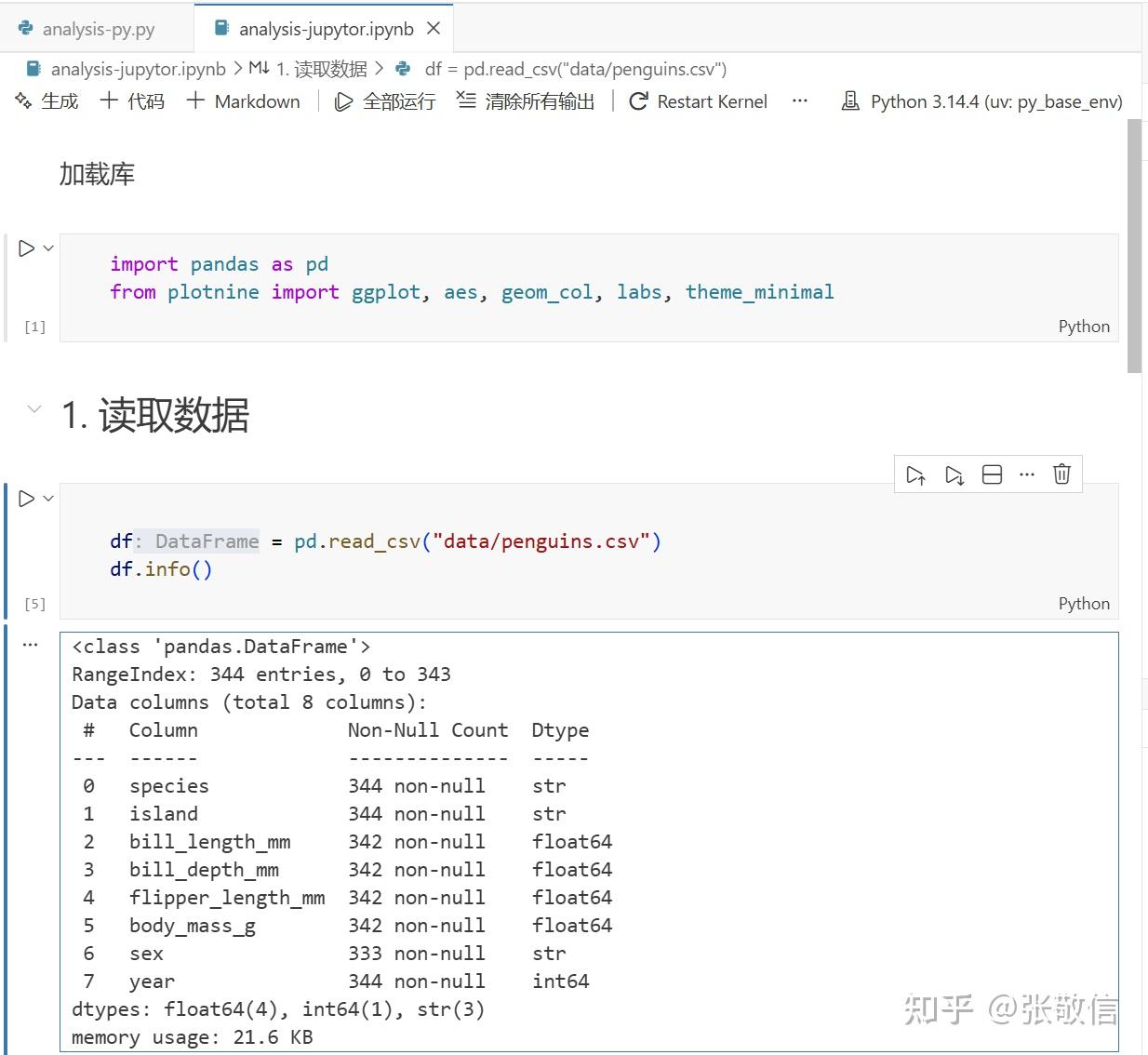Image resolution: width=1148 pixels, height=1055 pixels.
Task: Execute this cell and cells below
Action: coord(954,474)
